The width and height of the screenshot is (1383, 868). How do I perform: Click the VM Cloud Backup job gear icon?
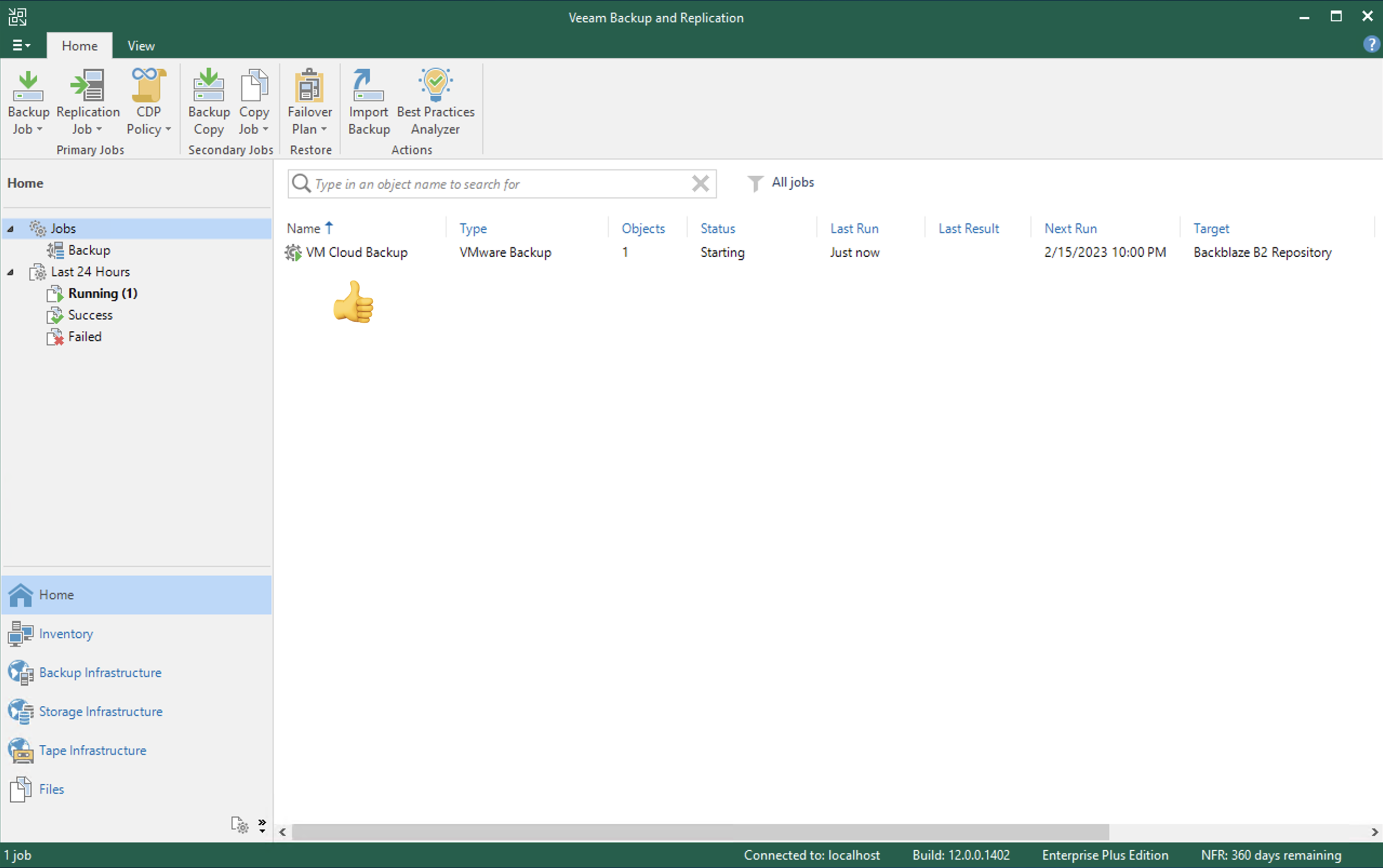(x=294, y=252)
